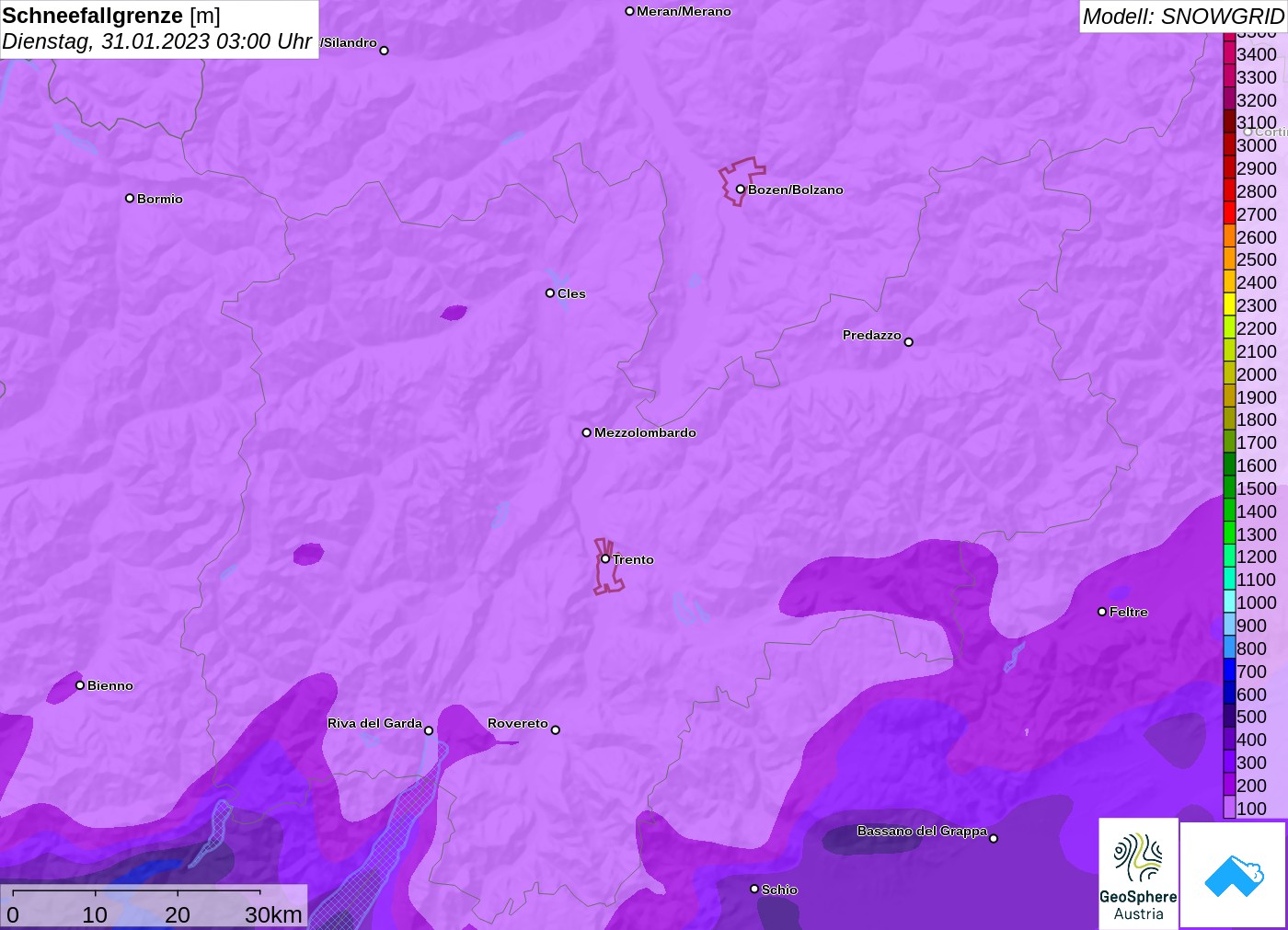Click the GeoSphere Austria logo

click(x=1139, y=873)
